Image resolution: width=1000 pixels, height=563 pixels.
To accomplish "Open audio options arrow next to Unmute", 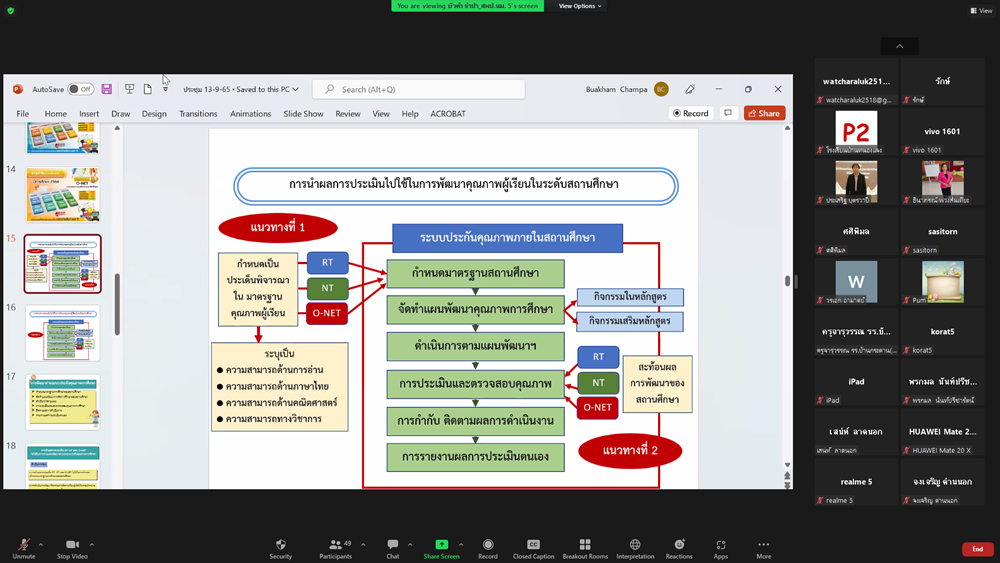I will (41, 545).
